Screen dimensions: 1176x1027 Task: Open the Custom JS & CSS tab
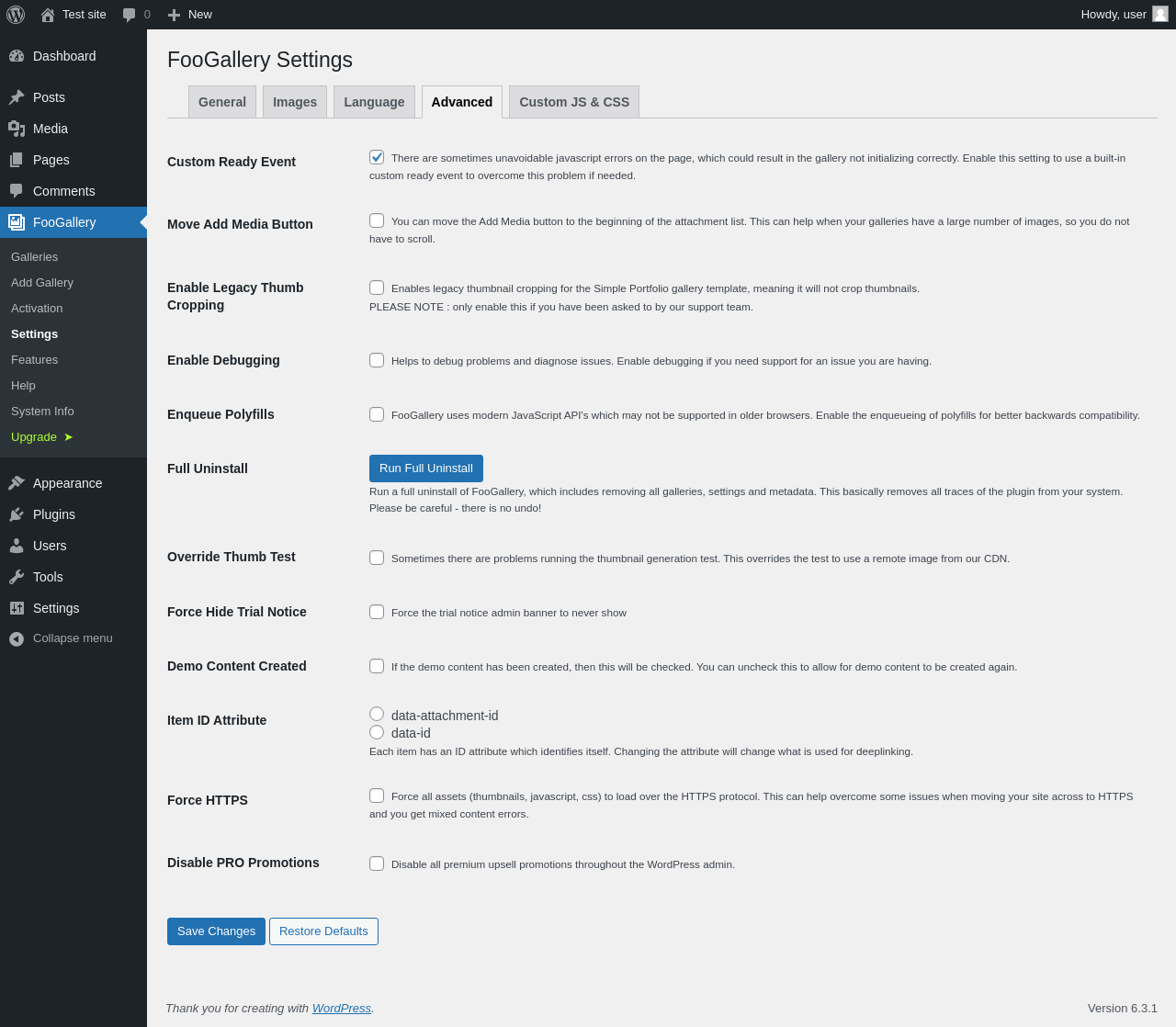[574, 102]
